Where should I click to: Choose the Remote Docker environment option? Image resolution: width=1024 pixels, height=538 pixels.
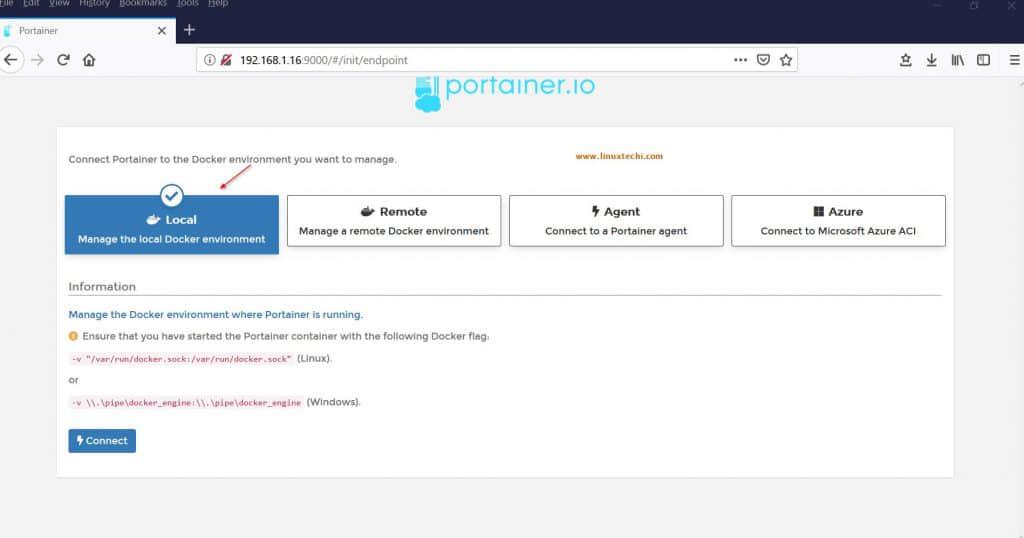(x=394, y=221)
